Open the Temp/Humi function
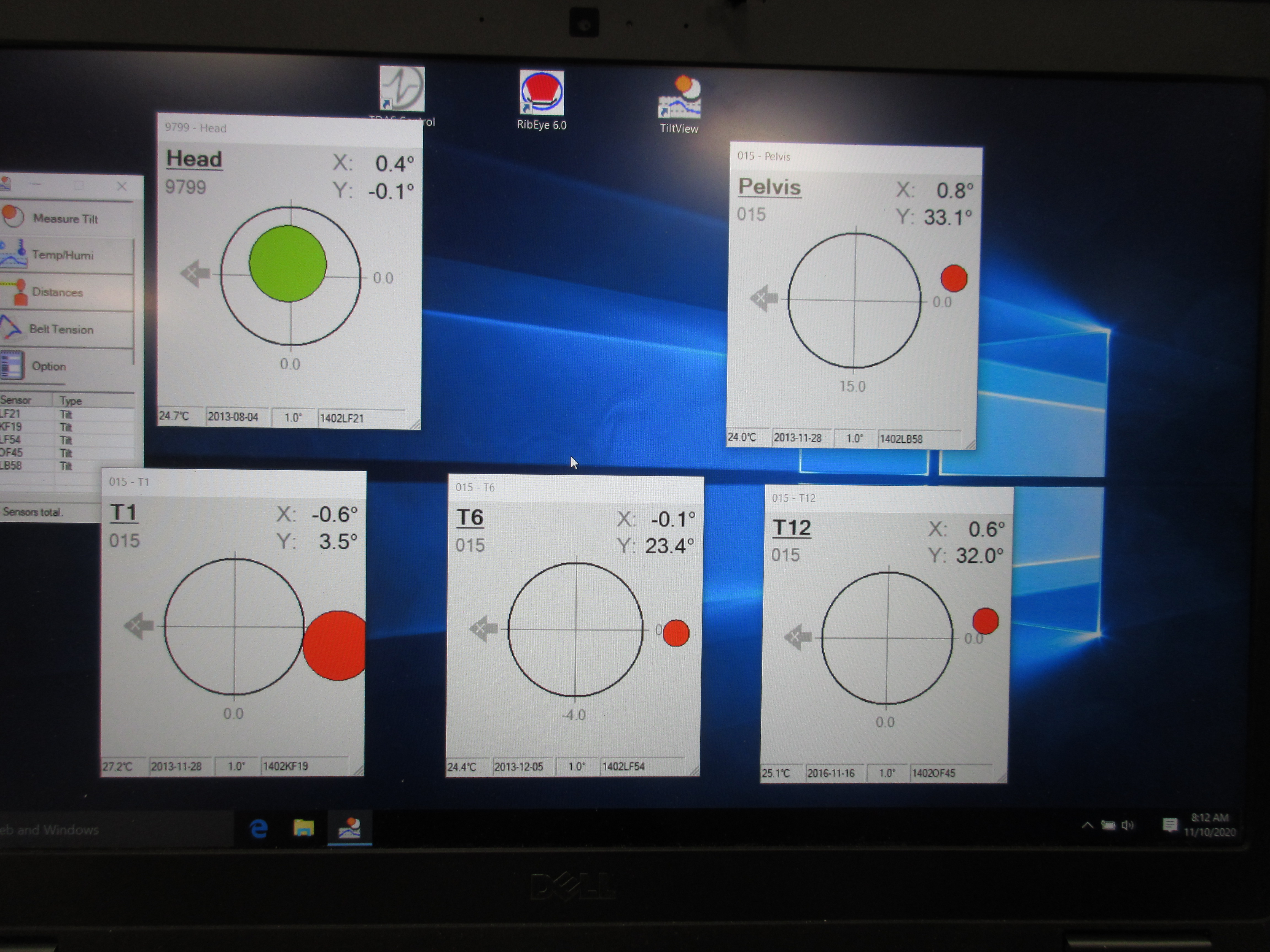The width and height of the screenshot is (1270, 952). pyautogui.click(x=67, y=255)
